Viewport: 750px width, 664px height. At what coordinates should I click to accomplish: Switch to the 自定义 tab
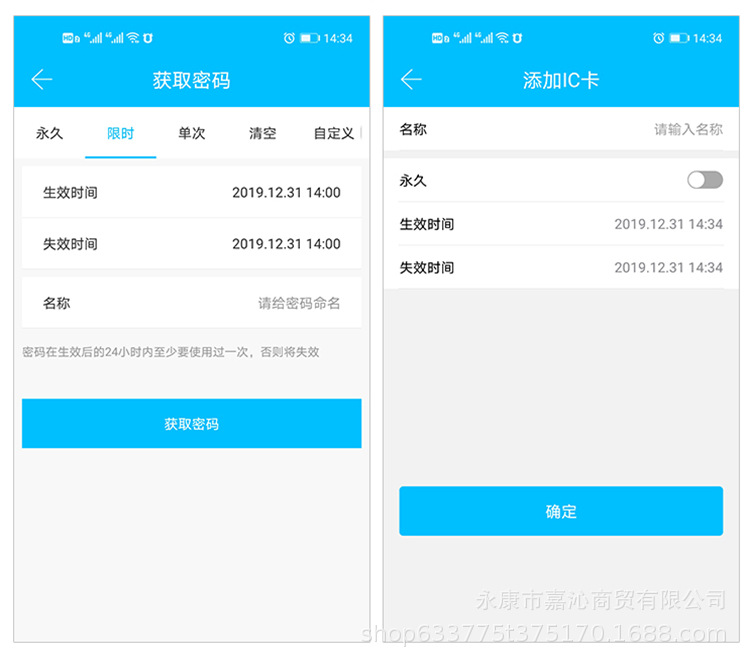pos(333,133)
